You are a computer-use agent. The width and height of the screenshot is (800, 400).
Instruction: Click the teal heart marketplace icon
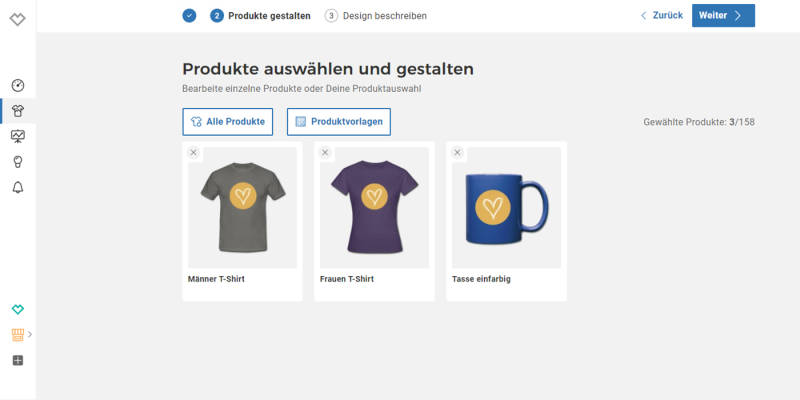(x=18, y=309)
